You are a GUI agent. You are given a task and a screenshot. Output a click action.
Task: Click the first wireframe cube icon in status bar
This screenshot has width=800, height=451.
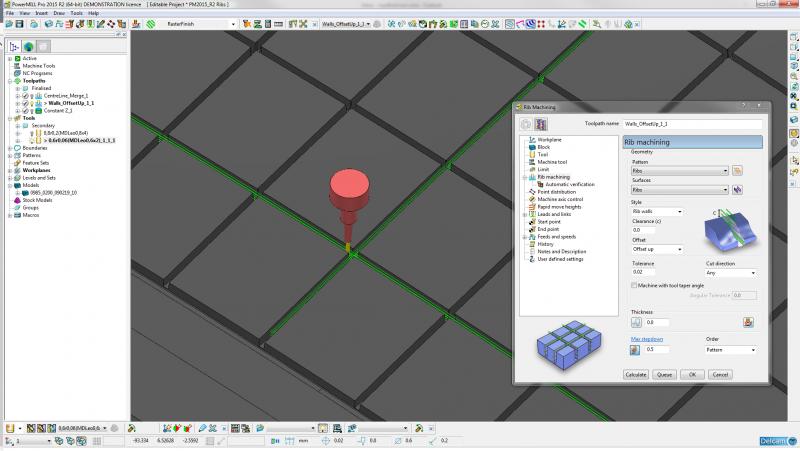pos(59,441)
